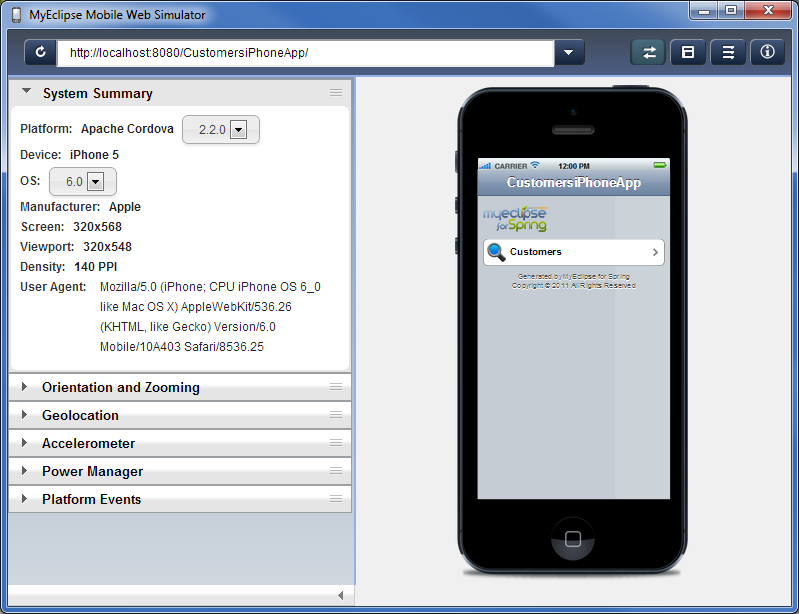Image resolution: width=799 pixels, height=614 pixels.
Task: Open the Customers list item in phone
Action: [x=574, y=252]
